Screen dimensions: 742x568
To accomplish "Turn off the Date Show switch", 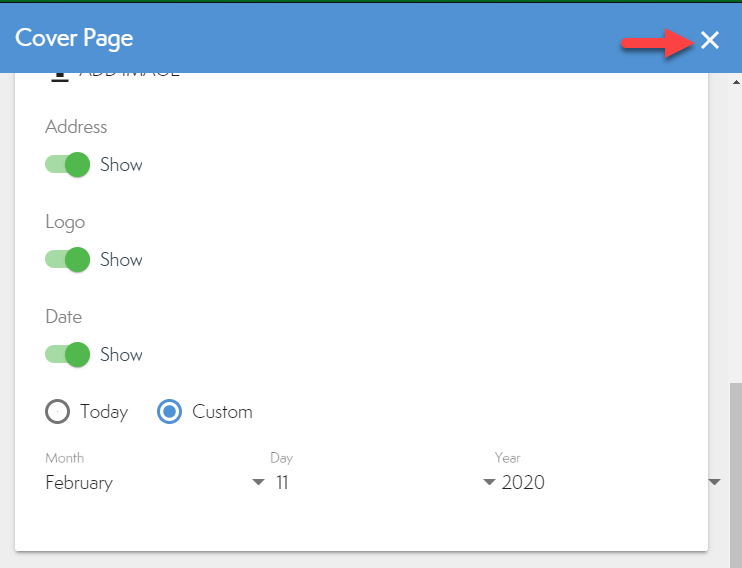I will (x=68, y=354).
